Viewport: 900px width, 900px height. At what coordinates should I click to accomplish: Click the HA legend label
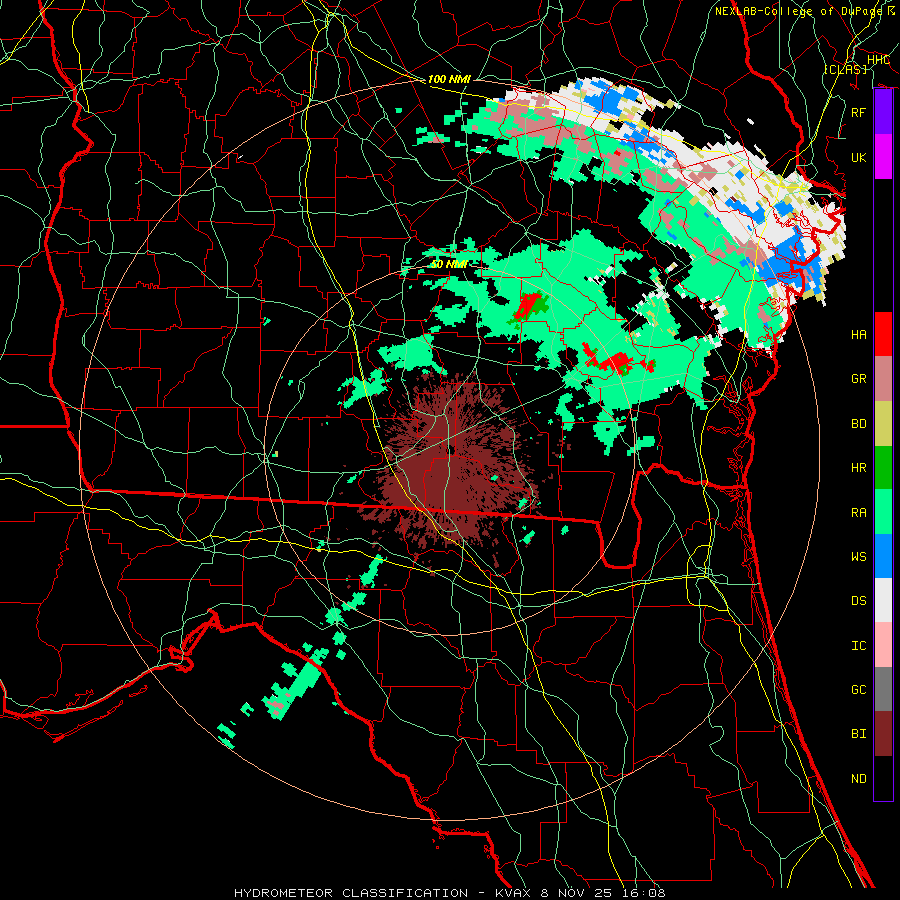(858, 334)
